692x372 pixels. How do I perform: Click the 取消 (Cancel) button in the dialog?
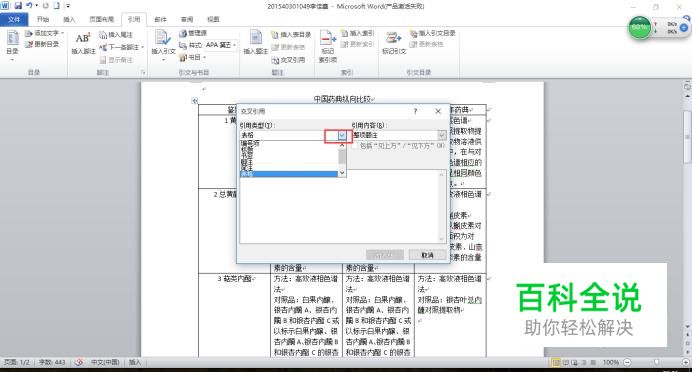(x=427, y=255)
